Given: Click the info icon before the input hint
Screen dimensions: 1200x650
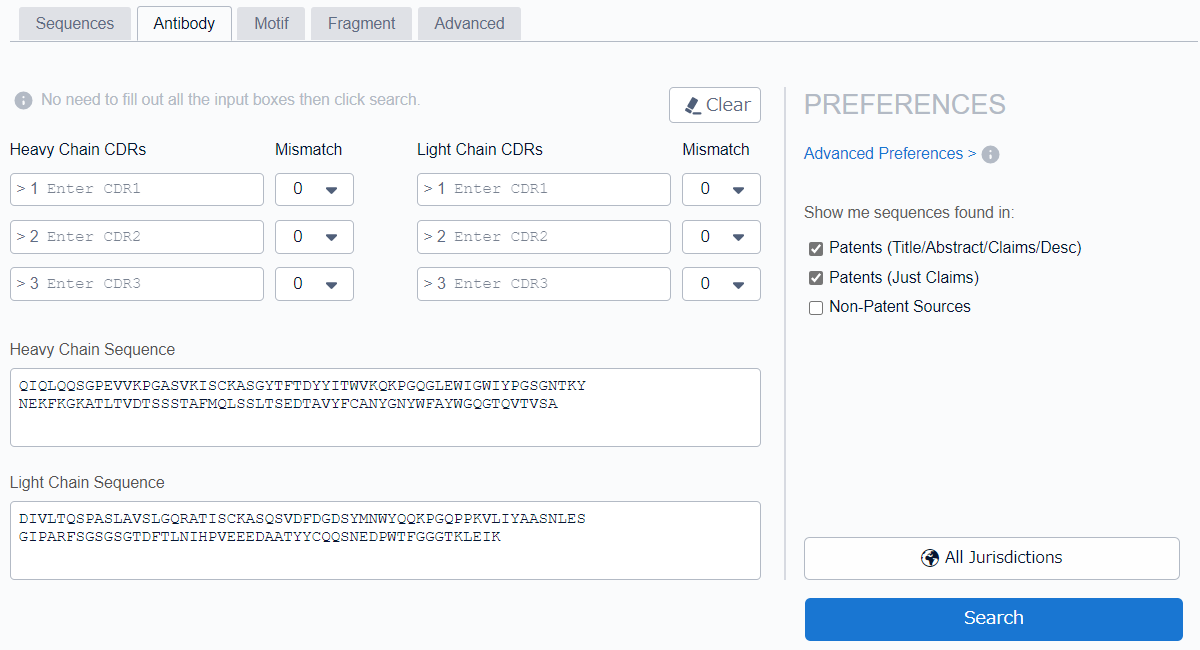Looking at the screenshot, I should pyautogui.click(x=24, y=101).
